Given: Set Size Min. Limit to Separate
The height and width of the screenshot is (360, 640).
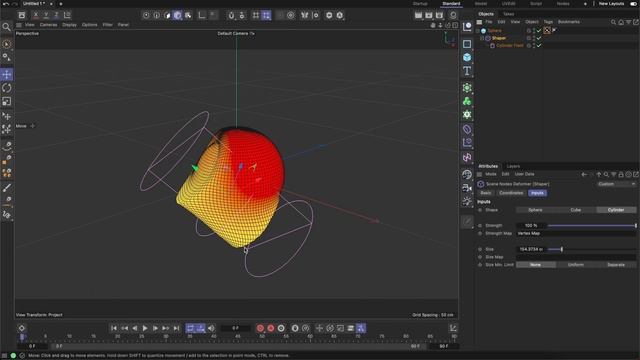Looking at the screenshot, I should coord(616,265).
